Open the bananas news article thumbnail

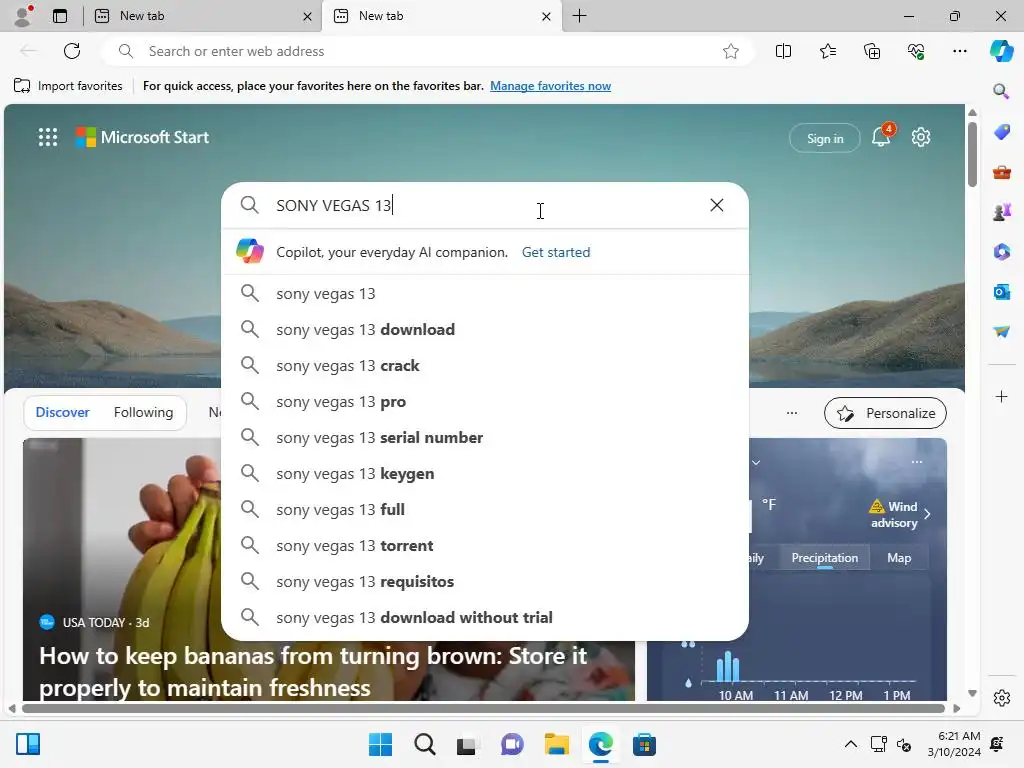coord(328,569)
